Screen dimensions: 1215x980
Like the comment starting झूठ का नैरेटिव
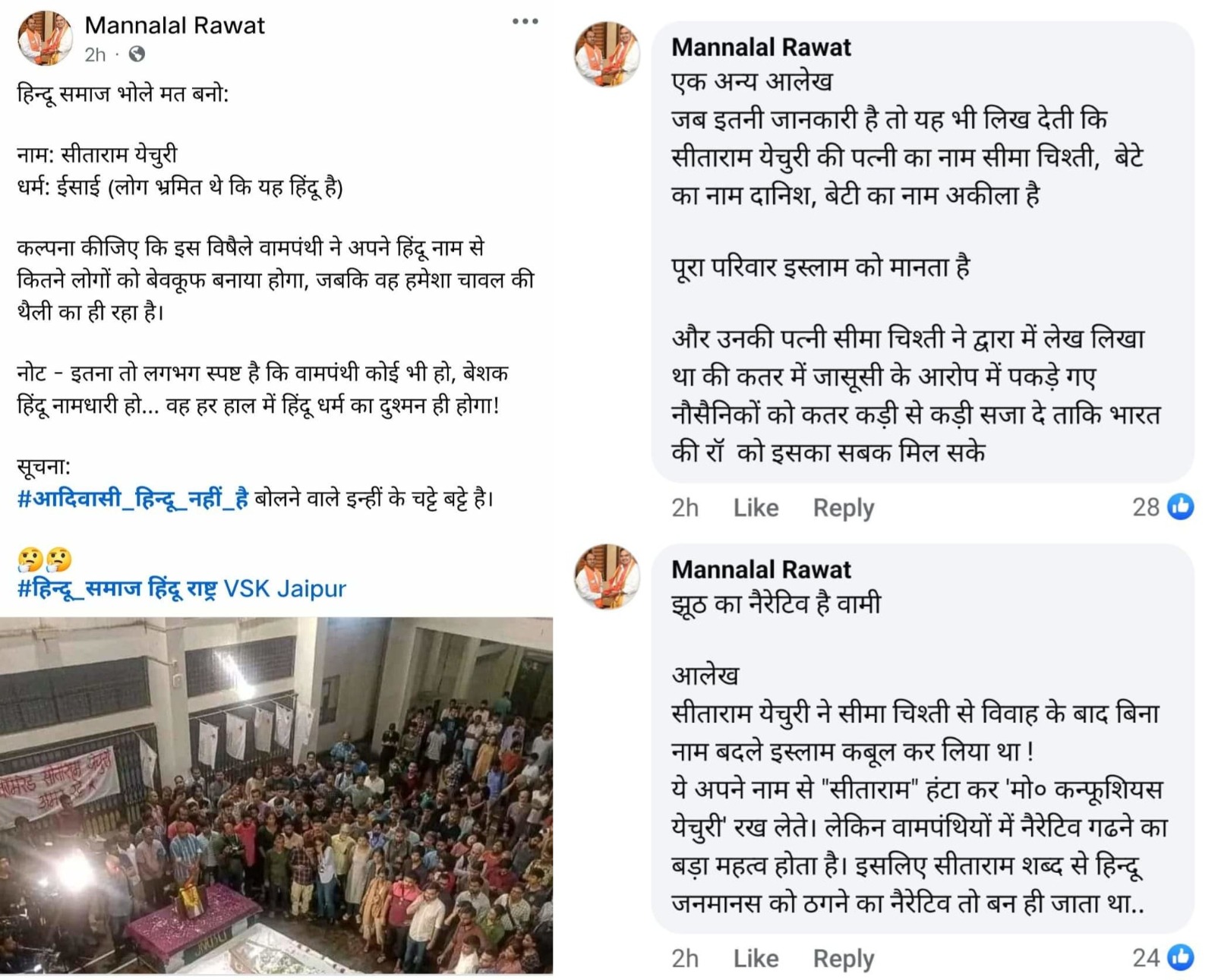[x=756, y=958]
